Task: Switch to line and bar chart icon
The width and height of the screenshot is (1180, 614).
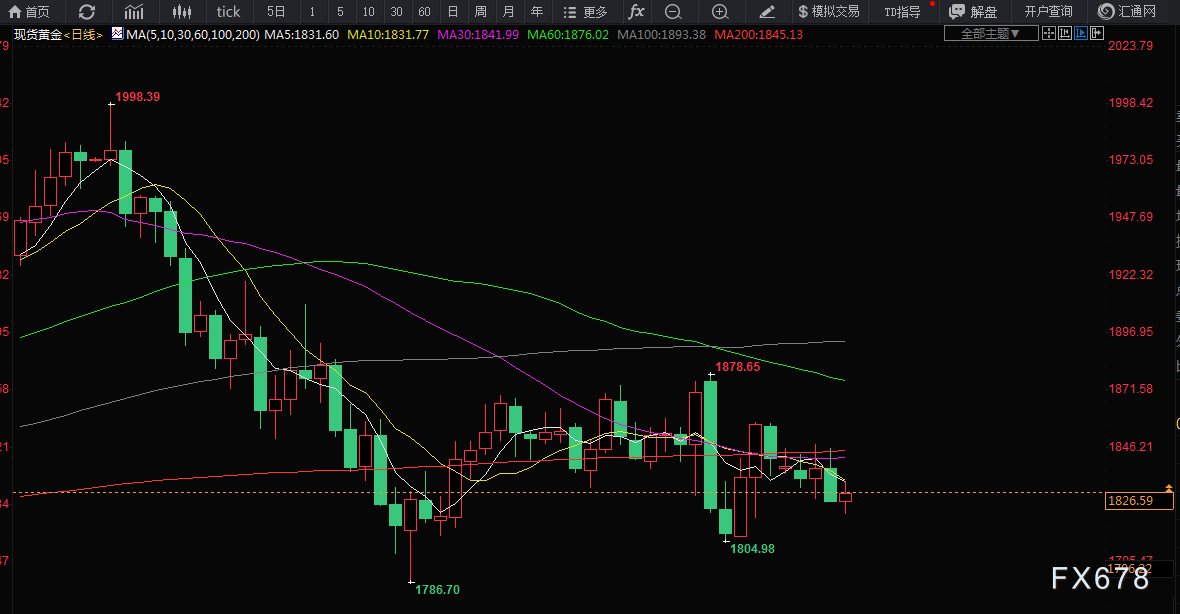Action: tap(134, 11)
